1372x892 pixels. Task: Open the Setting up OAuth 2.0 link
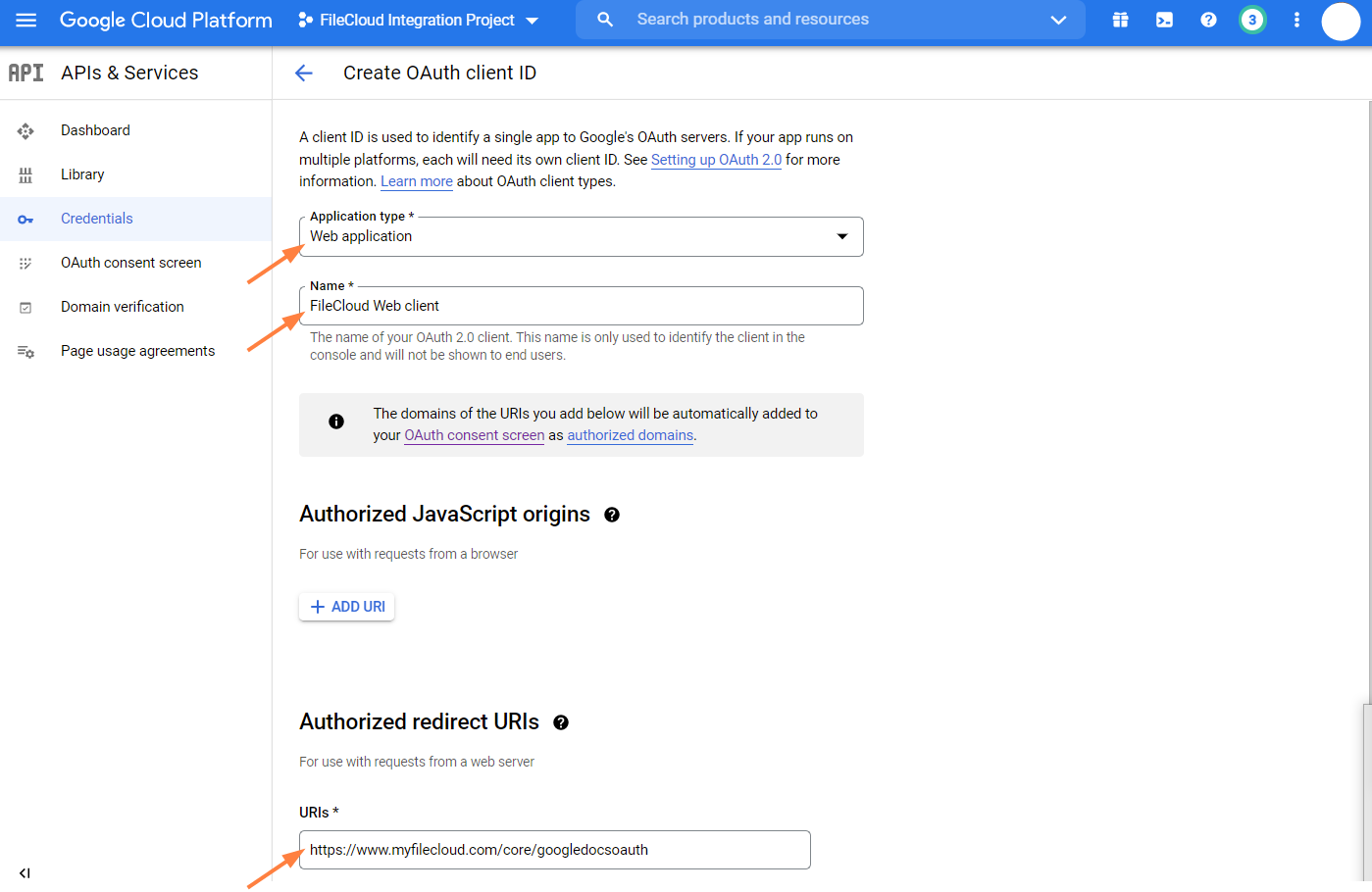tap(716, 159)
